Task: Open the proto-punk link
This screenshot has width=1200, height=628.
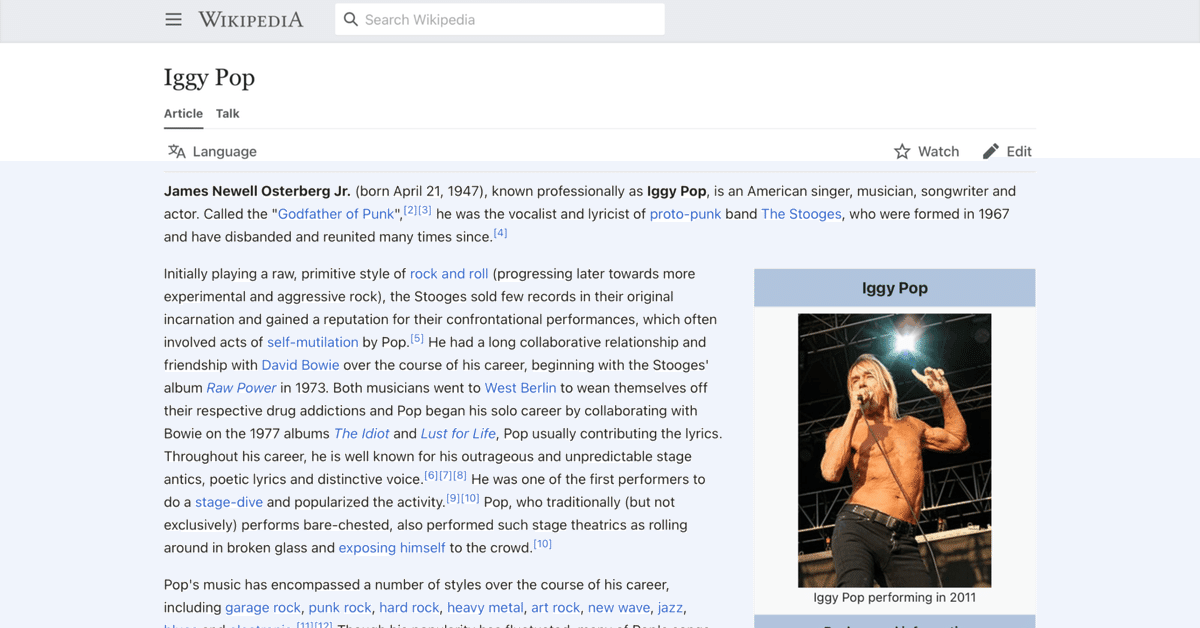Action: 685,214
